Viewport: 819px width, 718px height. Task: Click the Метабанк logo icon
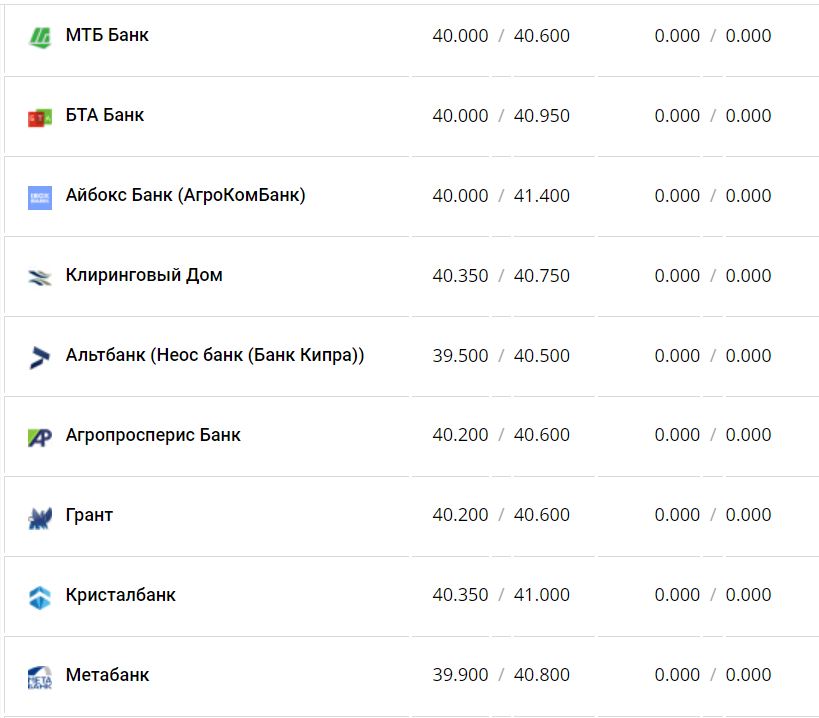tap(40, 677)
